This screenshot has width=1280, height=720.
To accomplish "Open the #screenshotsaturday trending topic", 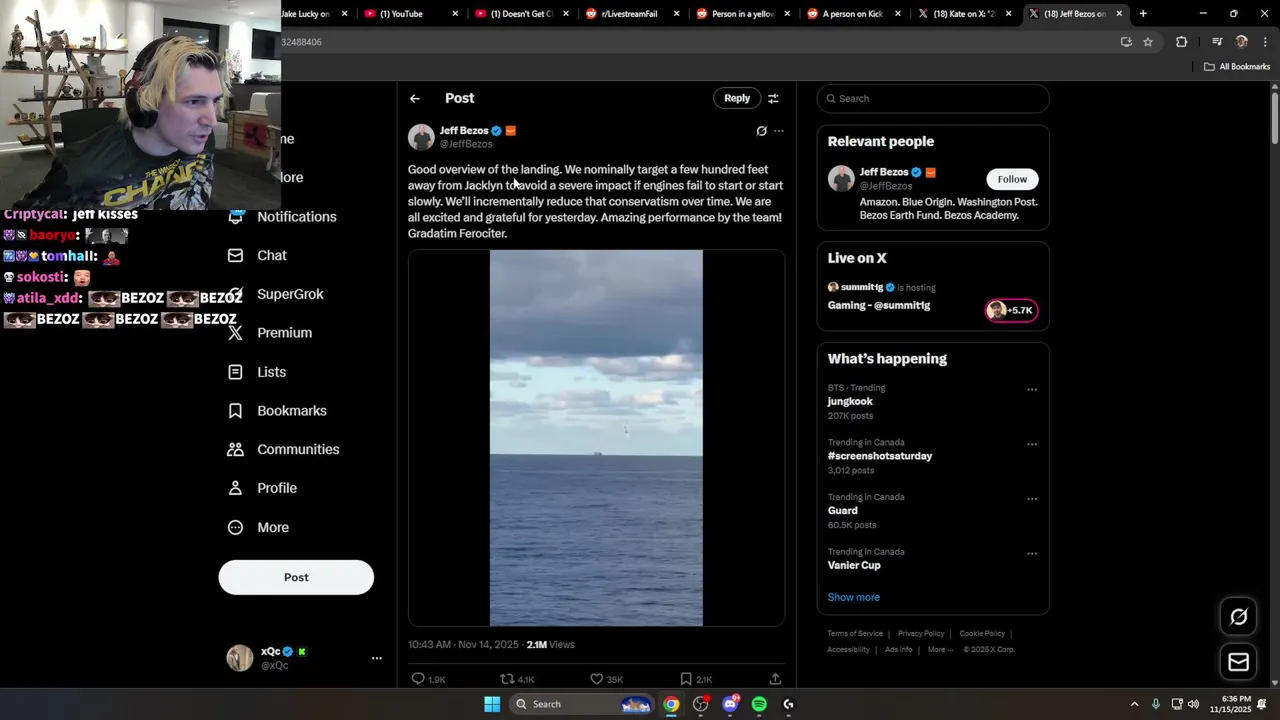I will point(880,456).
